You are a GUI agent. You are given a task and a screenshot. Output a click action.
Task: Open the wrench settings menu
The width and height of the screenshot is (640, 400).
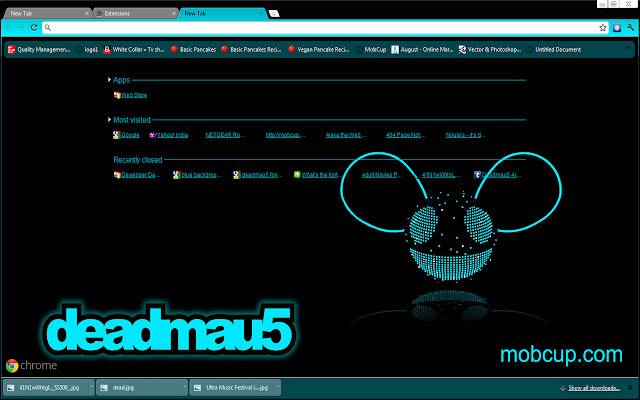[631, 28]
